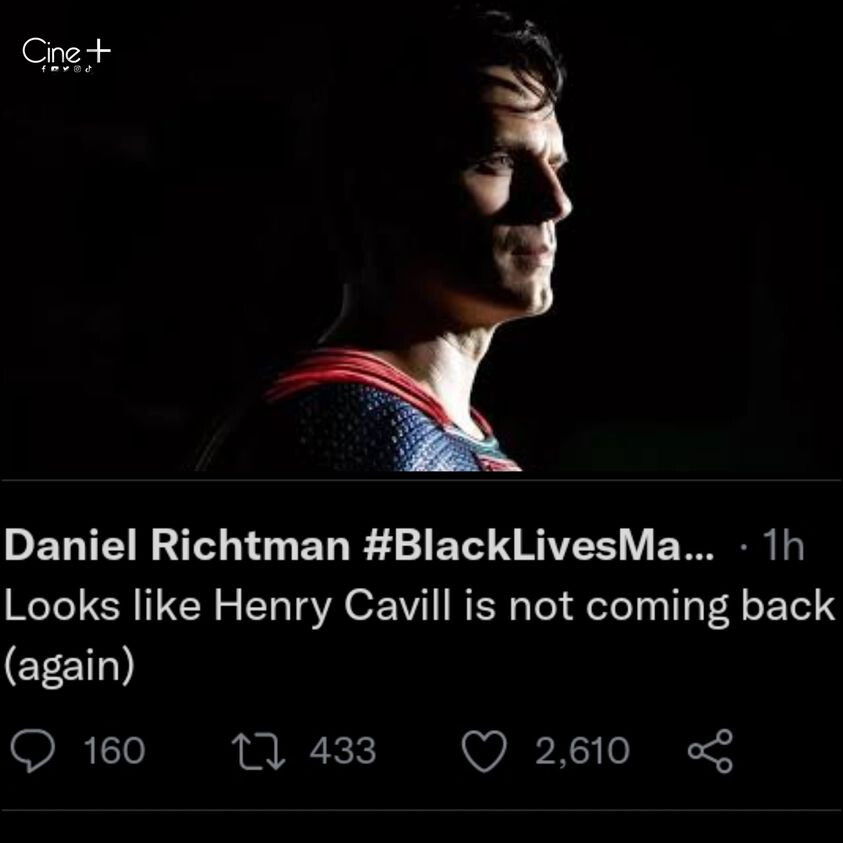This screenshot has width=843, height=843.
Task: Tap the tiny YouTube icon under Cine+
Action: pyautogui.click(x=55, y=69)
